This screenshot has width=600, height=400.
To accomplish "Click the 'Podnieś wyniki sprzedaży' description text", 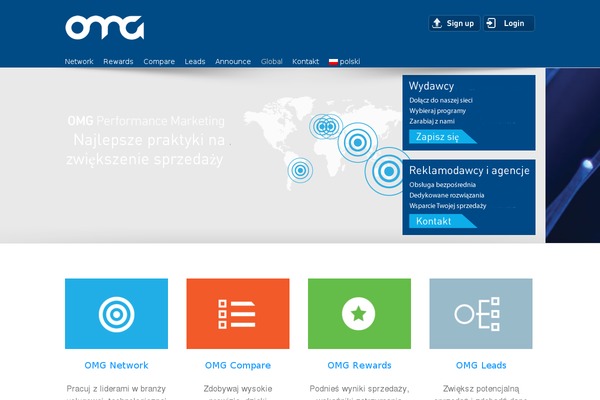I will pyautogui.click(x=359, y=389).
